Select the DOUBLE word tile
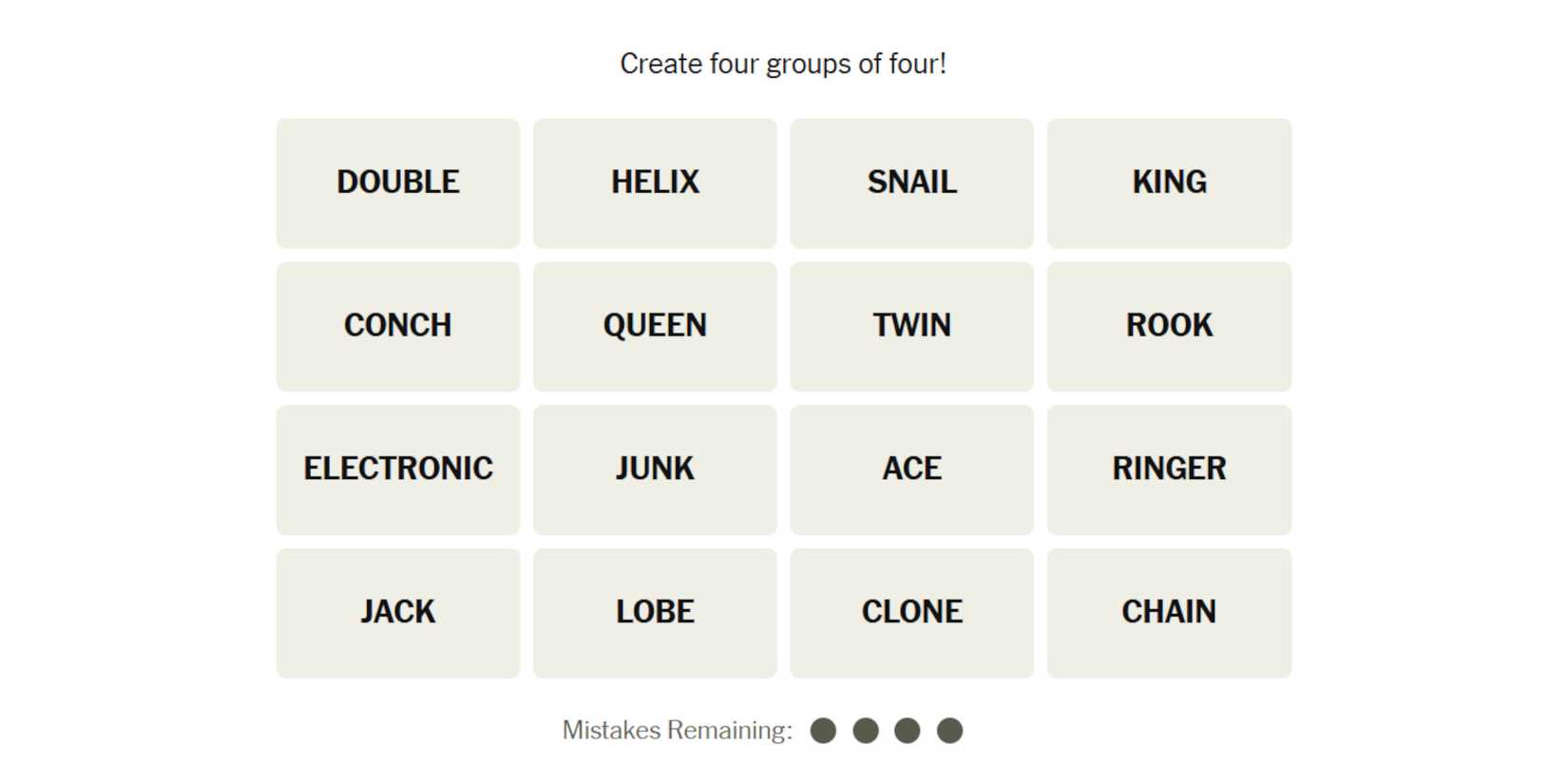Screen dimensions: 1568x784 [398, 182]
